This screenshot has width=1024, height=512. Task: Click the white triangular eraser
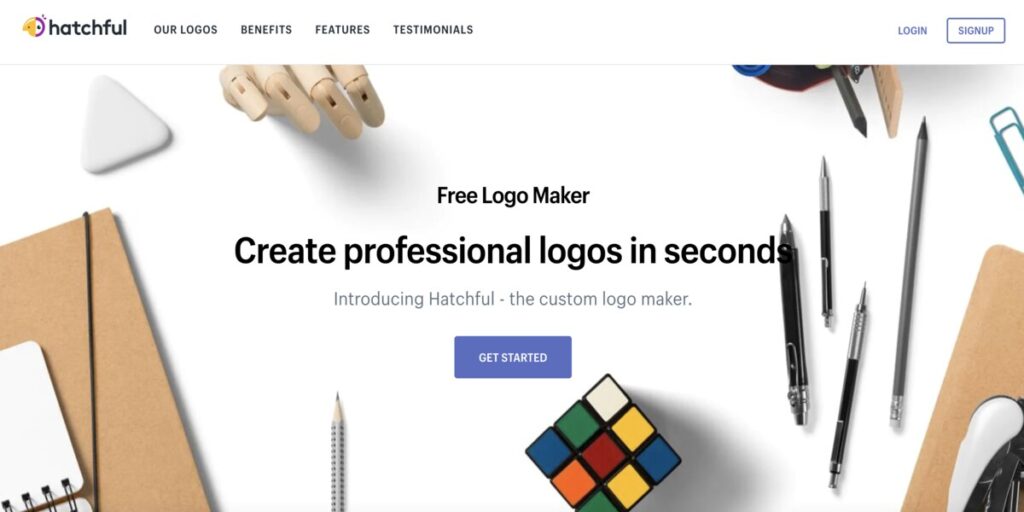coord(124,124)
